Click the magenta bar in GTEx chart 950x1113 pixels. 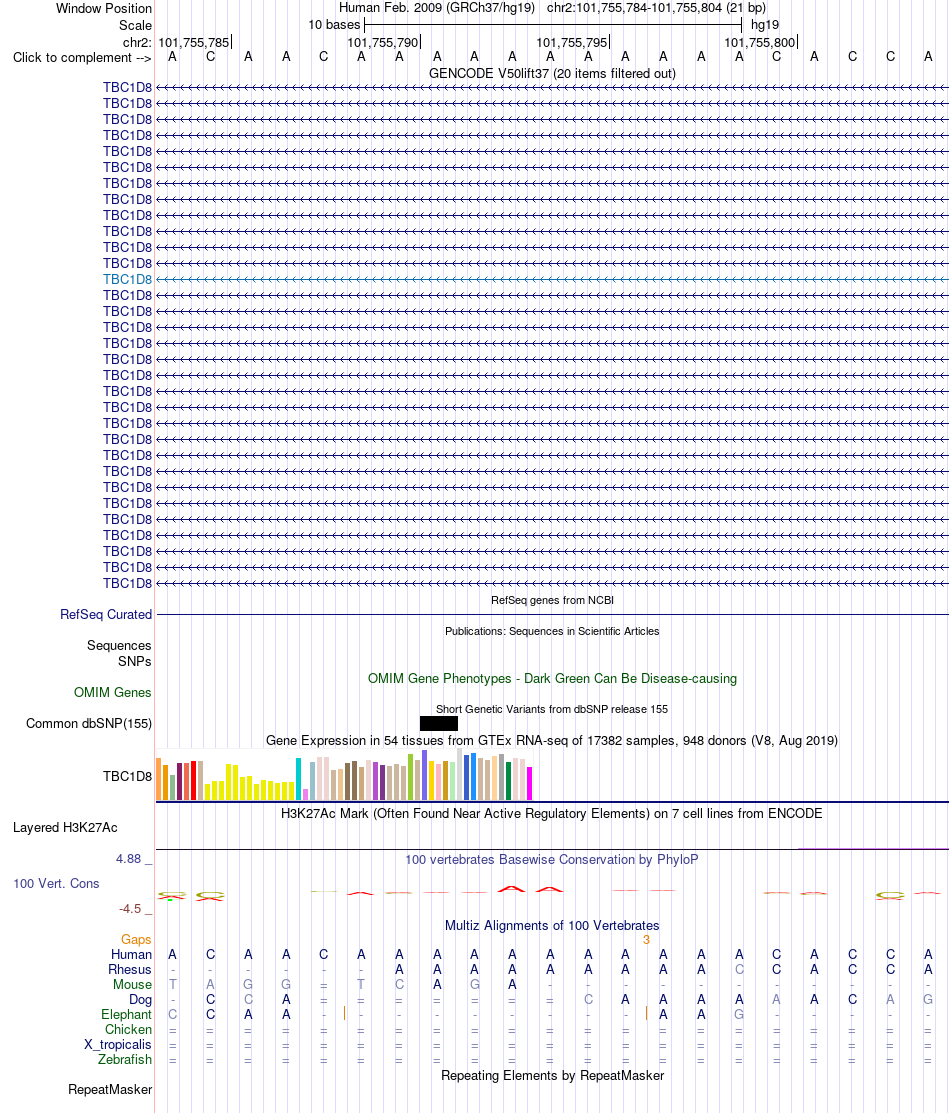[x=529, y=784]
